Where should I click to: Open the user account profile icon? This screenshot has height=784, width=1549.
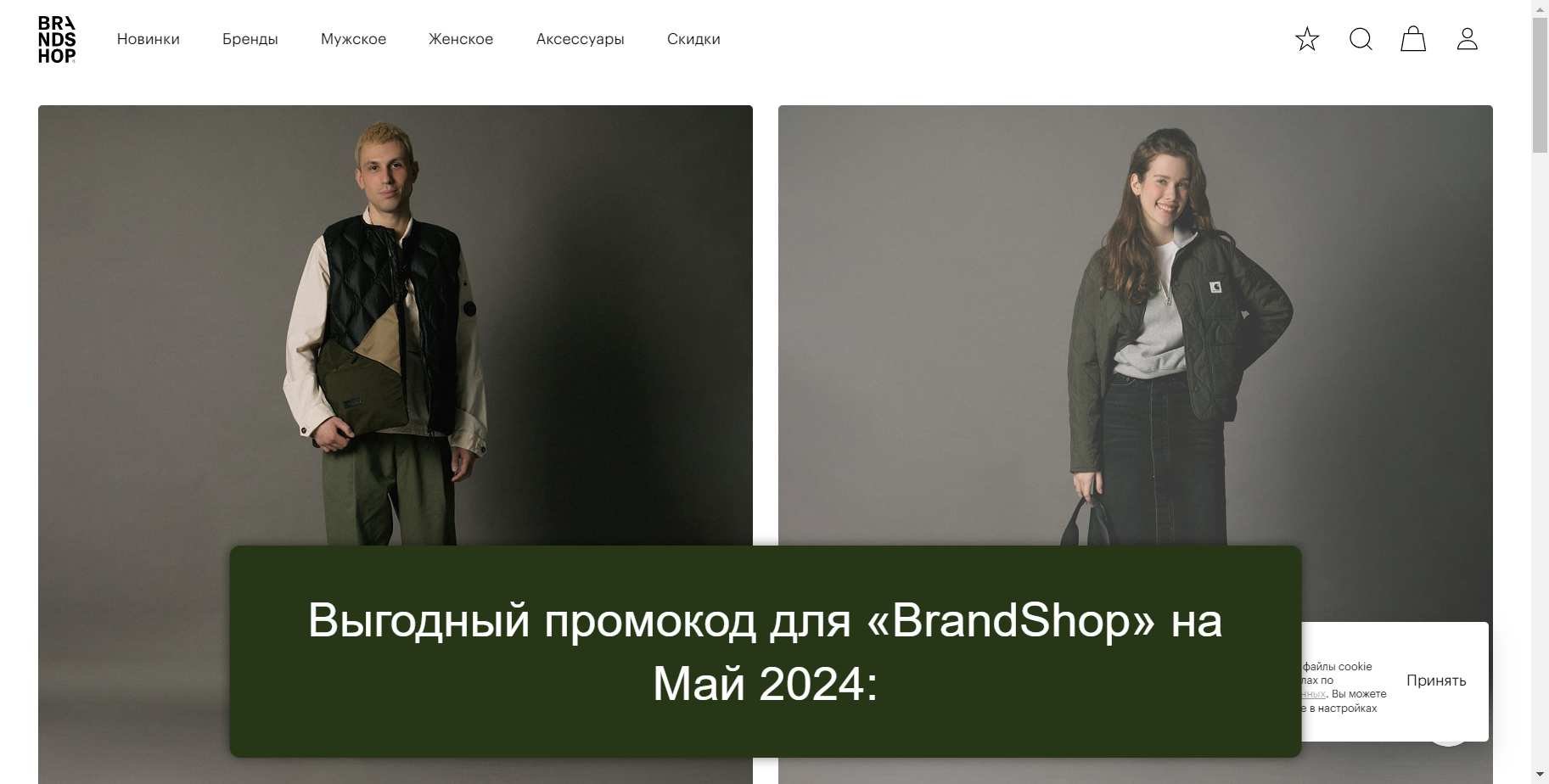1468,39
